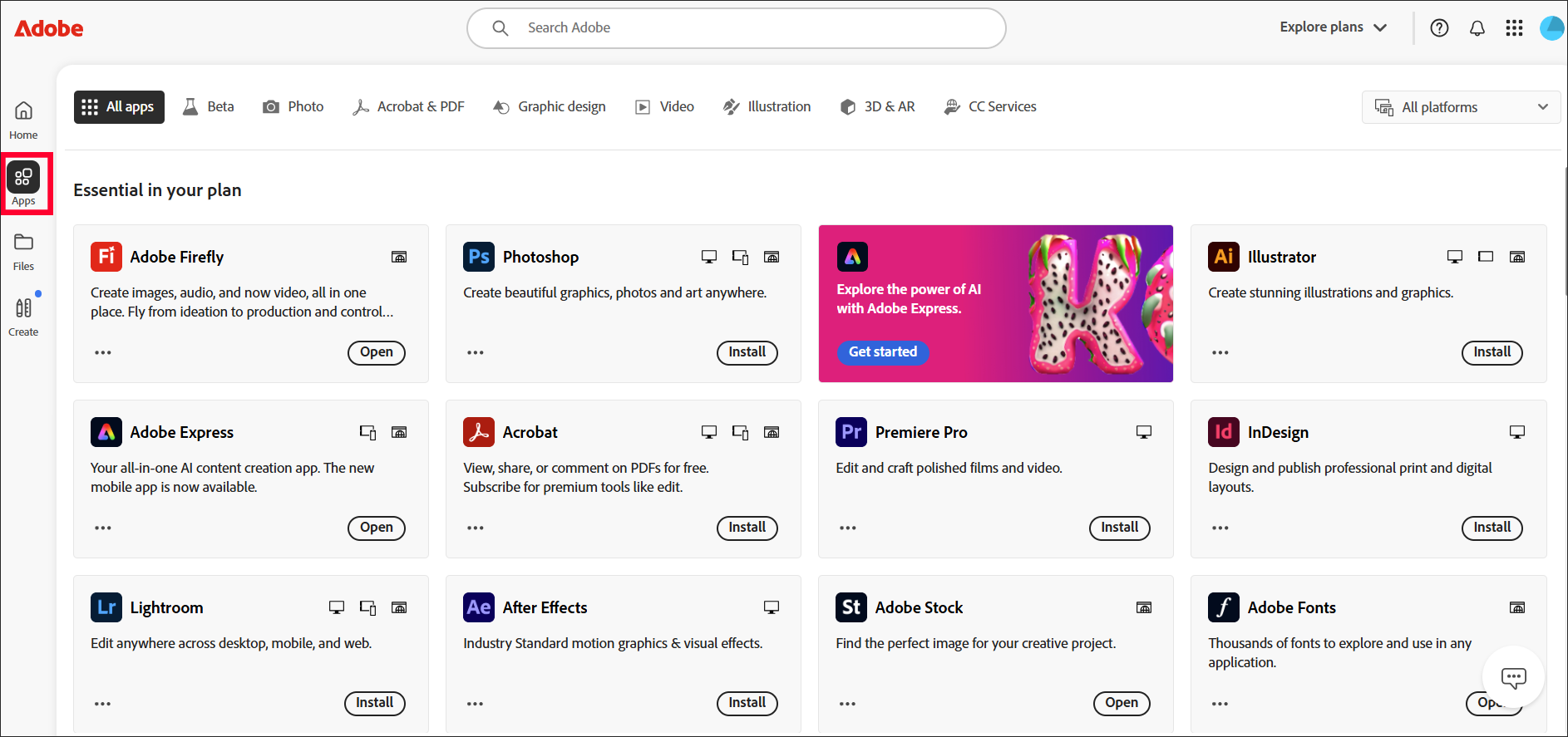Open Adobe Stock with Open button
The image size is (1568, 737).
(x=1122, y=703)
